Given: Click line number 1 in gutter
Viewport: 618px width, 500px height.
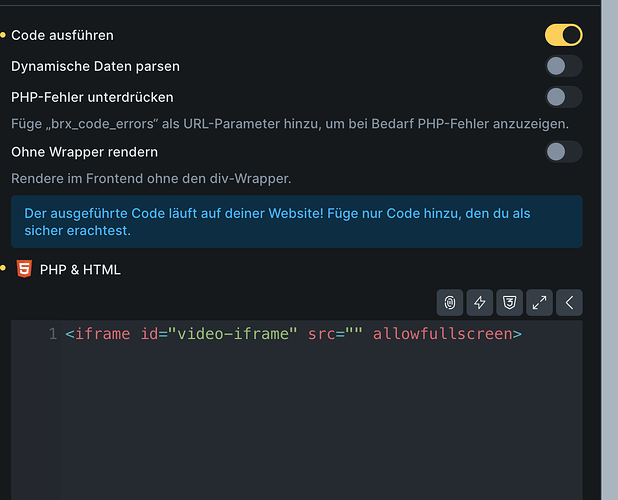Looking at the screenshot, I should tap(53, 334).
